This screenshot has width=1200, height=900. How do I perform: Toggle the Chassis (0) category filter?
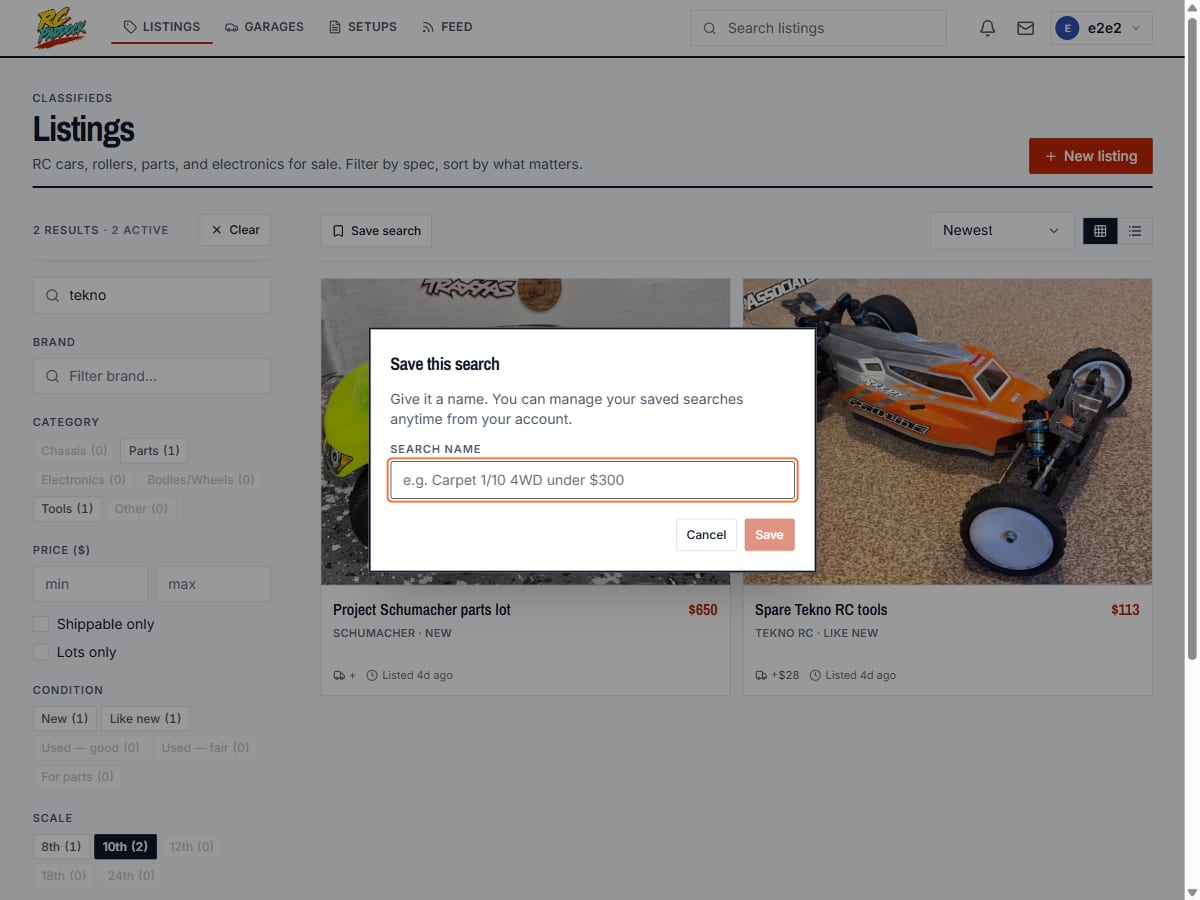[x=74, y=451]
